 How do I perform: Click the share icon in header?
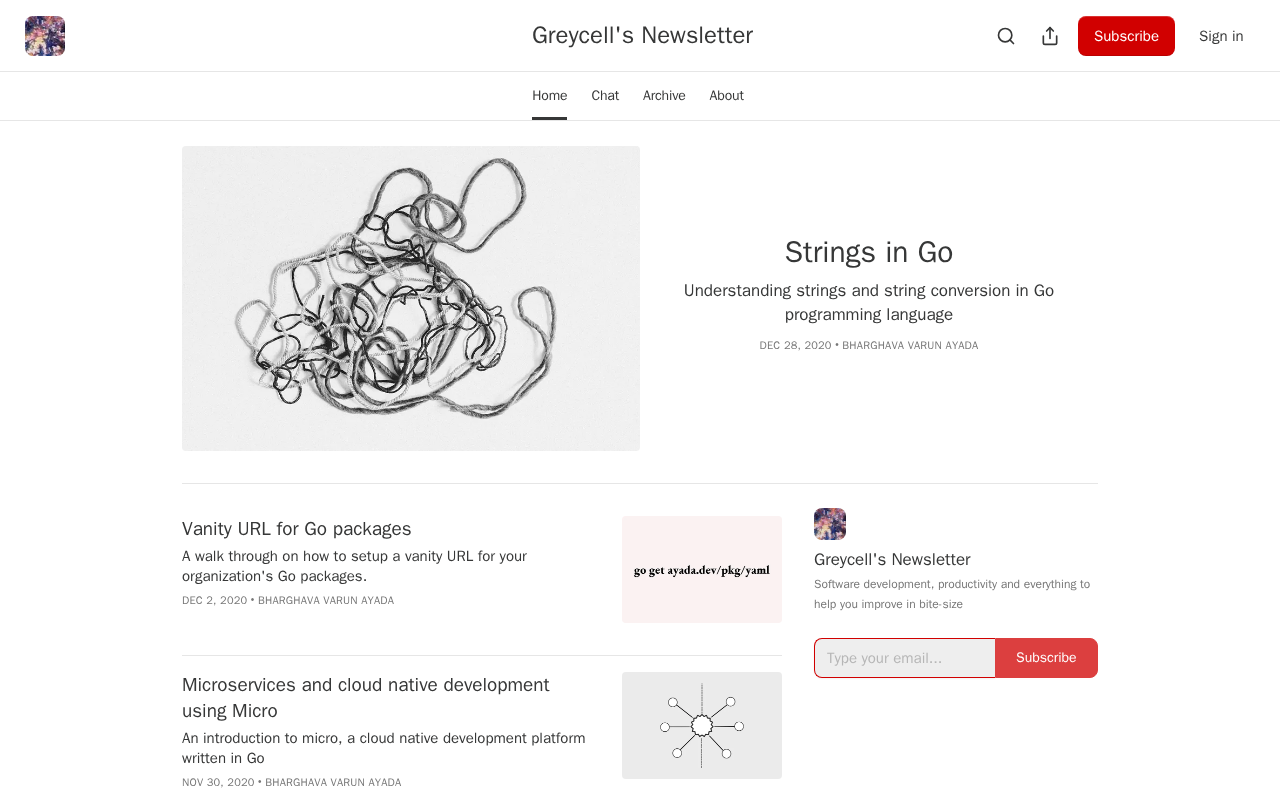(1050, 36)
